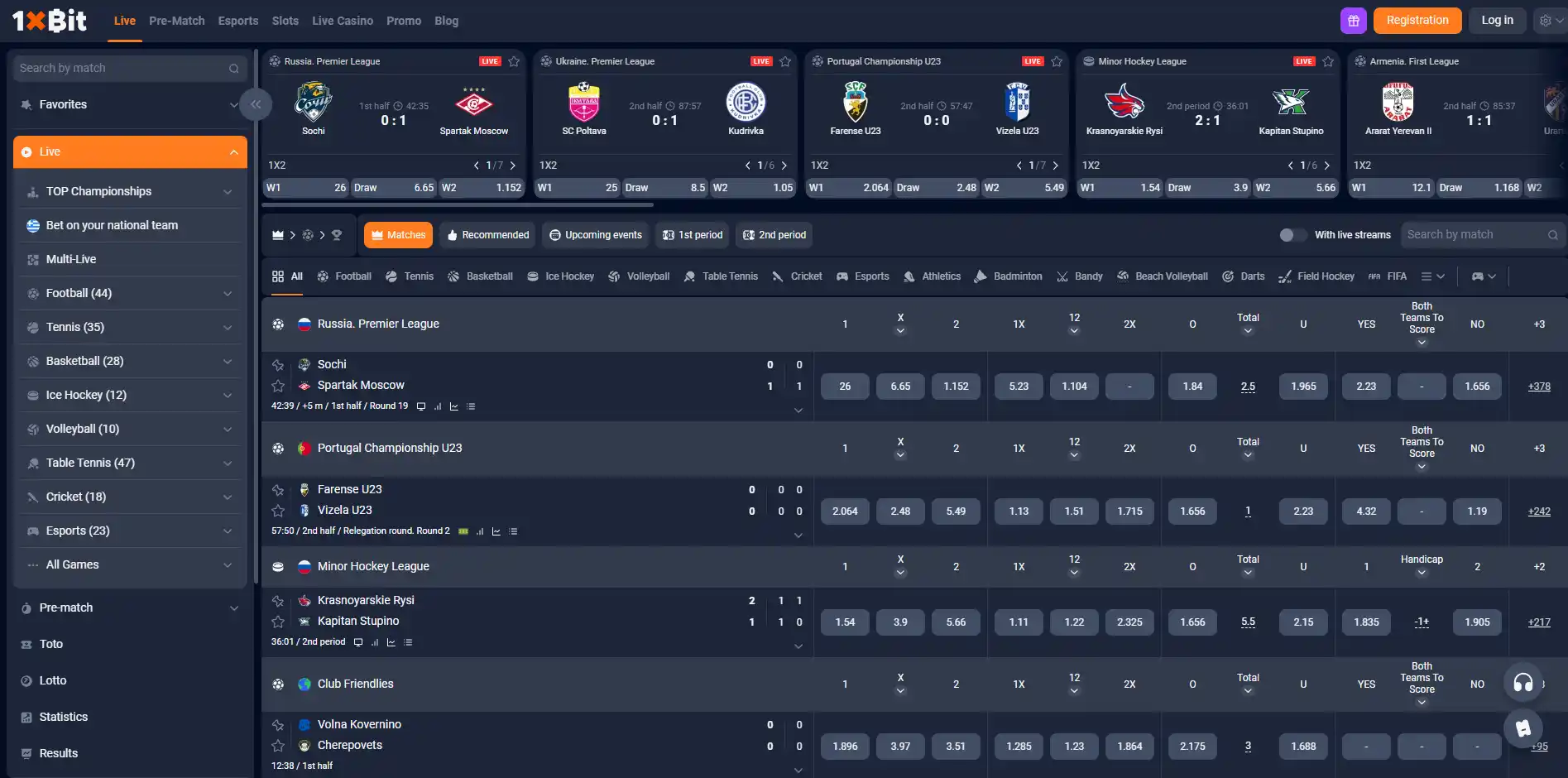Viewport: 1568px width, 778px height.
Task: Go to next market on Sochi card
Action: pyautogui.click(x=513, y=166)
